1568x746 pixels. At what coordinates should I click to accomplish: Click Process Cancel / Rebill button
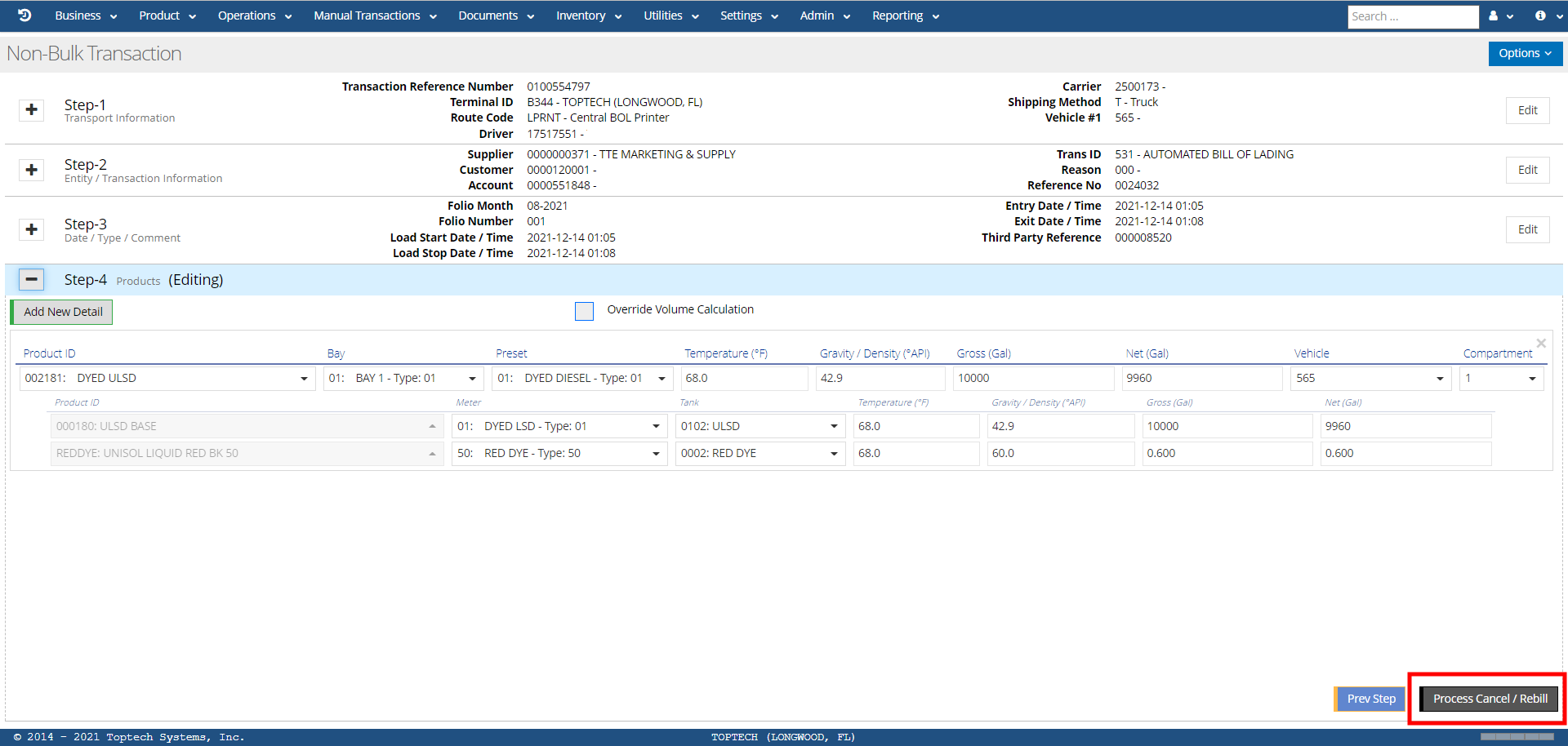pos(1490,699)
